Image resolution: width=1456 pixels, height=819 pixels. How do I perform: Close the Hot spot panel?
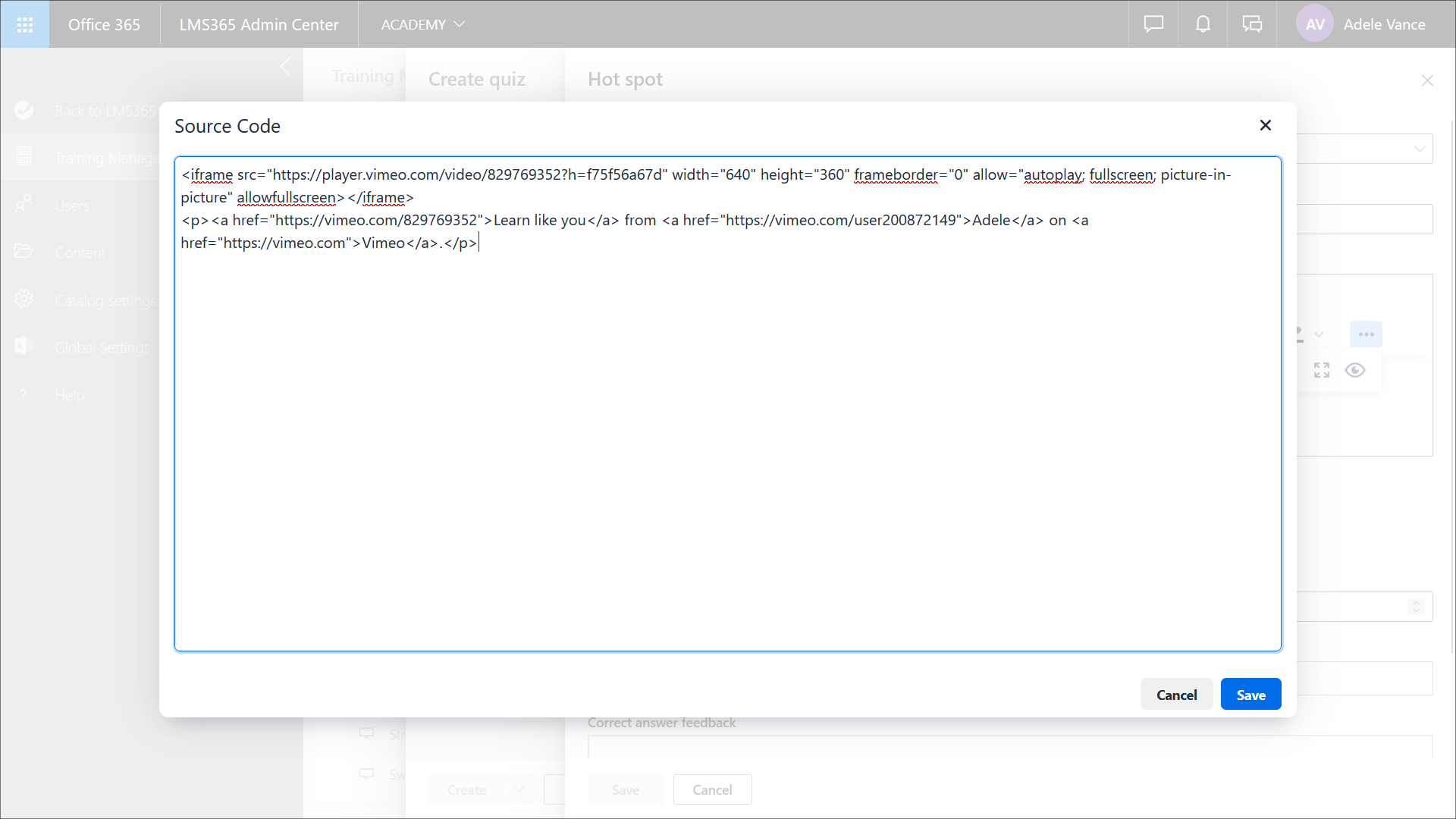[x=1427, y=80]
